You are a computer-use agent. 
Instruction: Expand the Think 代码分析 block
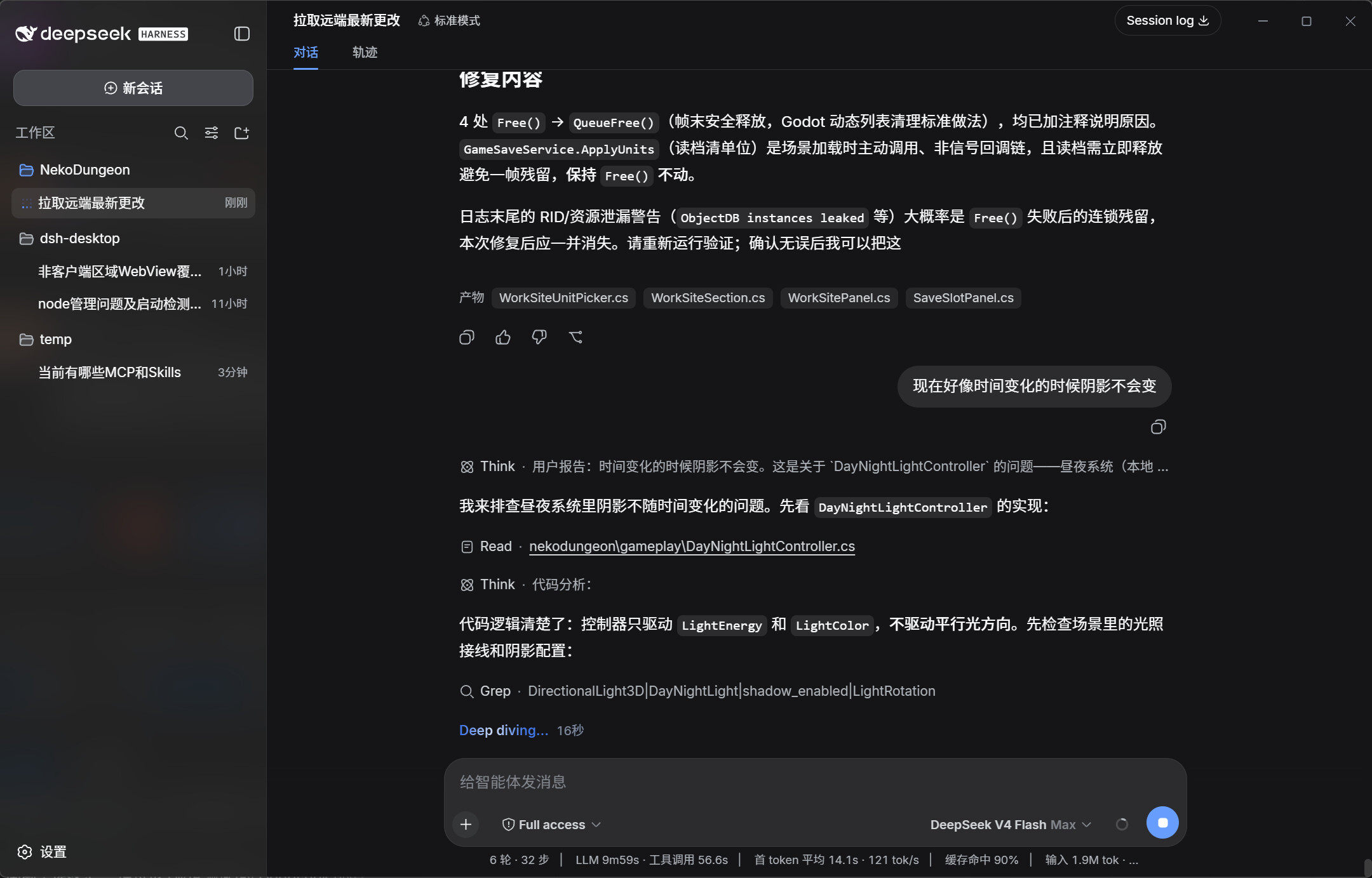click(526, 585)
